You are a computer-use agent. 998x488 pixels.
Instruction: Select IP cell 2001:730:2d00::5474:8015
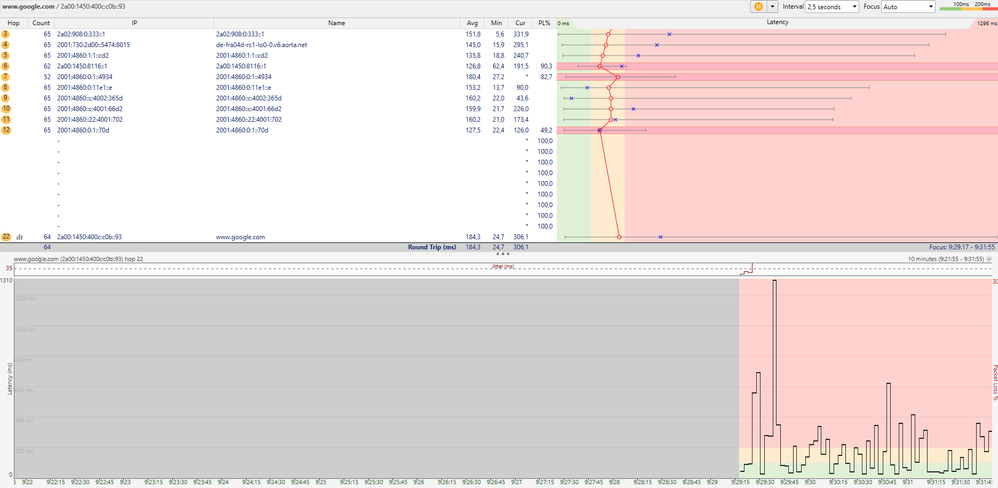[94, 45]
